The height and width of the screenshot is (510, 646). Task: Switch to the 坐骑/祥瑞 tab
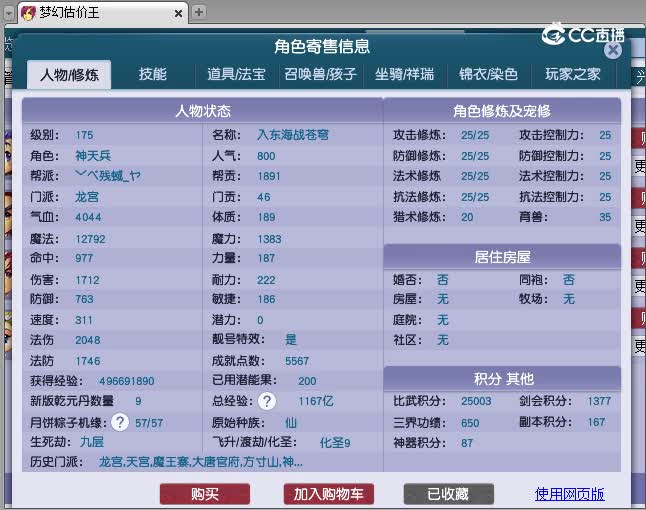405,74
